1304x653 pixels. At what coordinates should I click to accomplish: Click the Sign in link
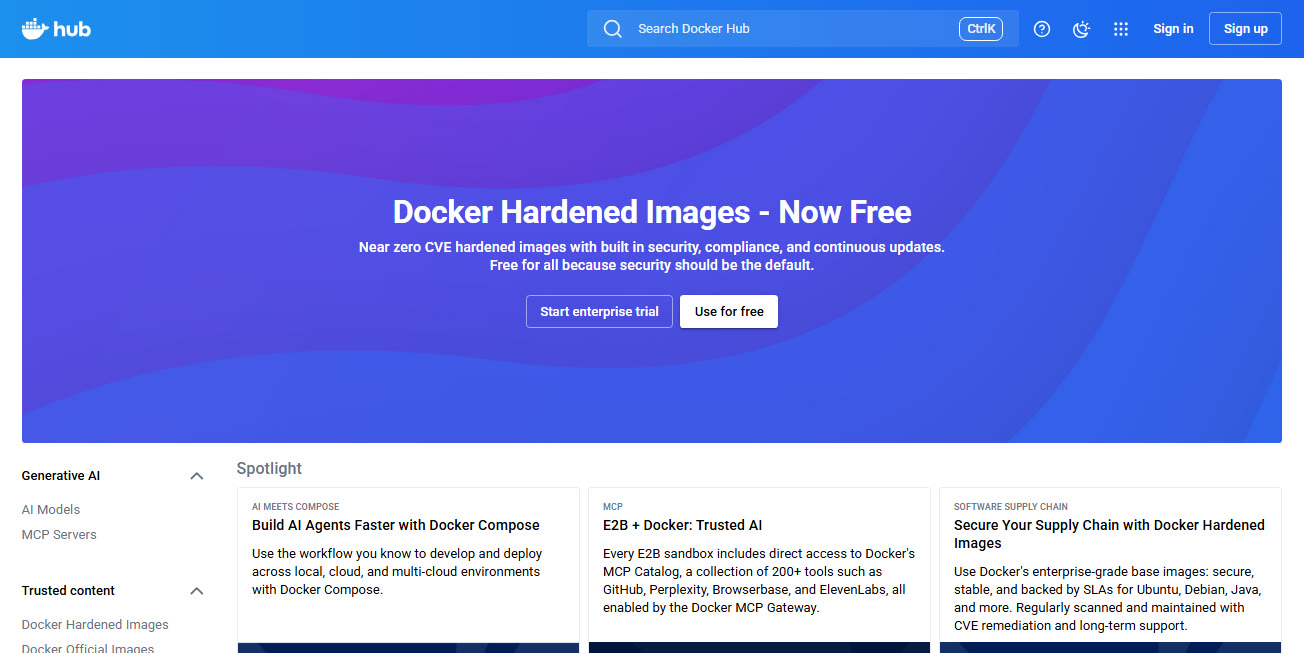(x=1173, y=29)
